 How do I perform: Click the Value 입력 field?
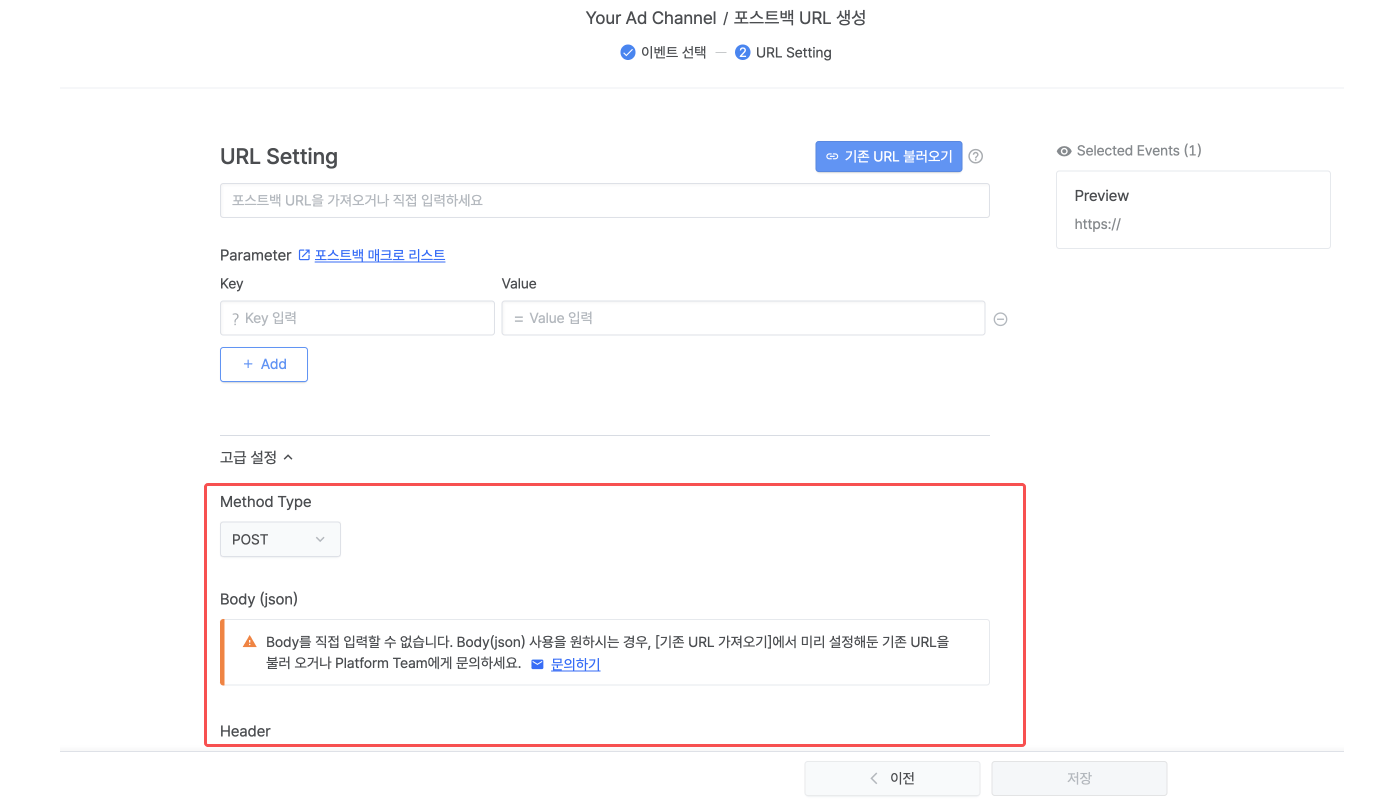coord(743,318)
